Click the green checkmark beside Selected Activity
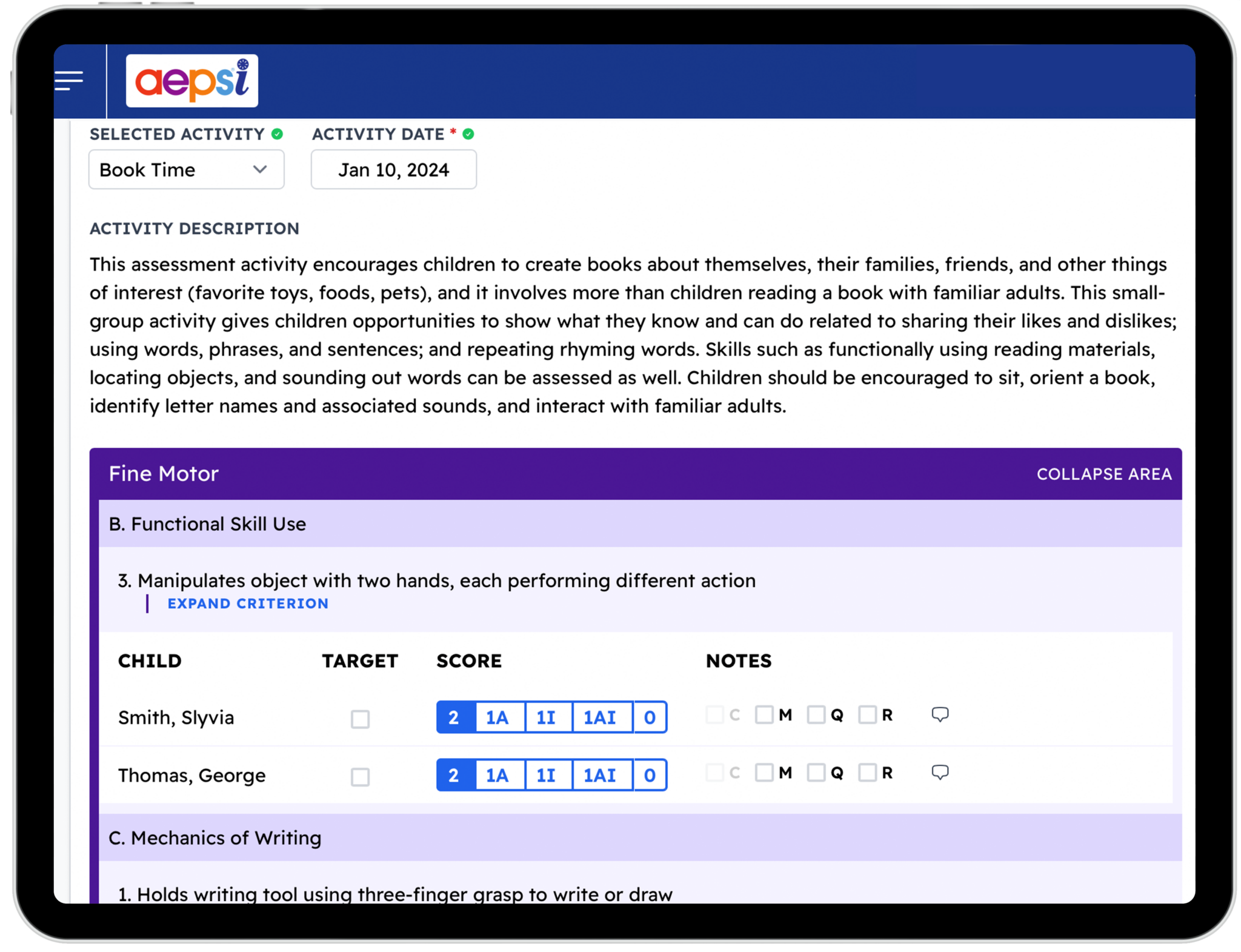 pos(277,134)
